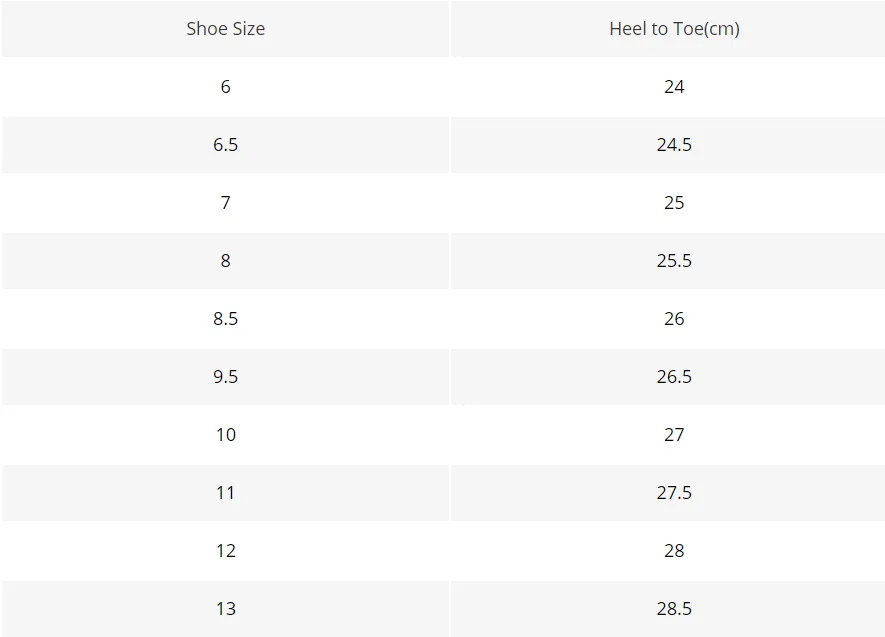Click the 26.5 measurement cell
The width and height of the screenshot is (885, 637).
pos(674,377)
